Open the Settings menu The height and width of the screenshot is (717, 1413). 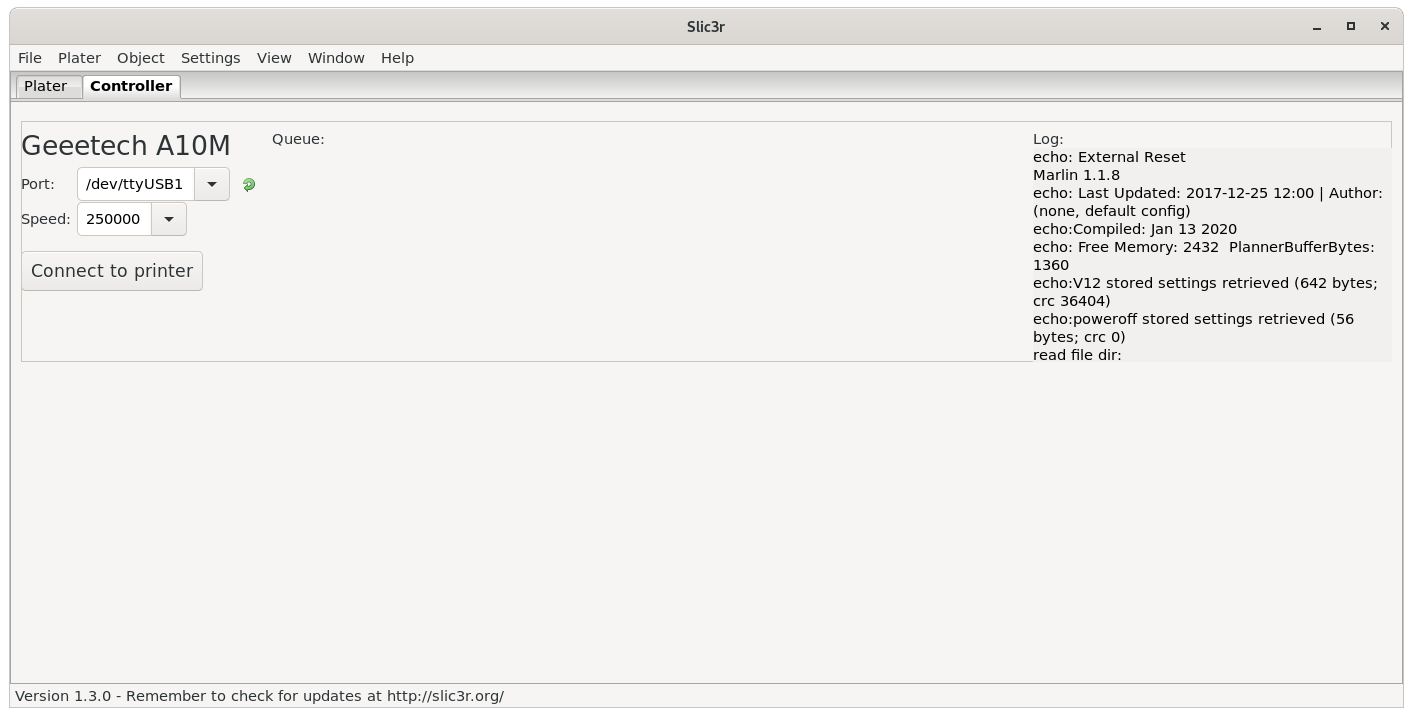[x=210, y=58]
